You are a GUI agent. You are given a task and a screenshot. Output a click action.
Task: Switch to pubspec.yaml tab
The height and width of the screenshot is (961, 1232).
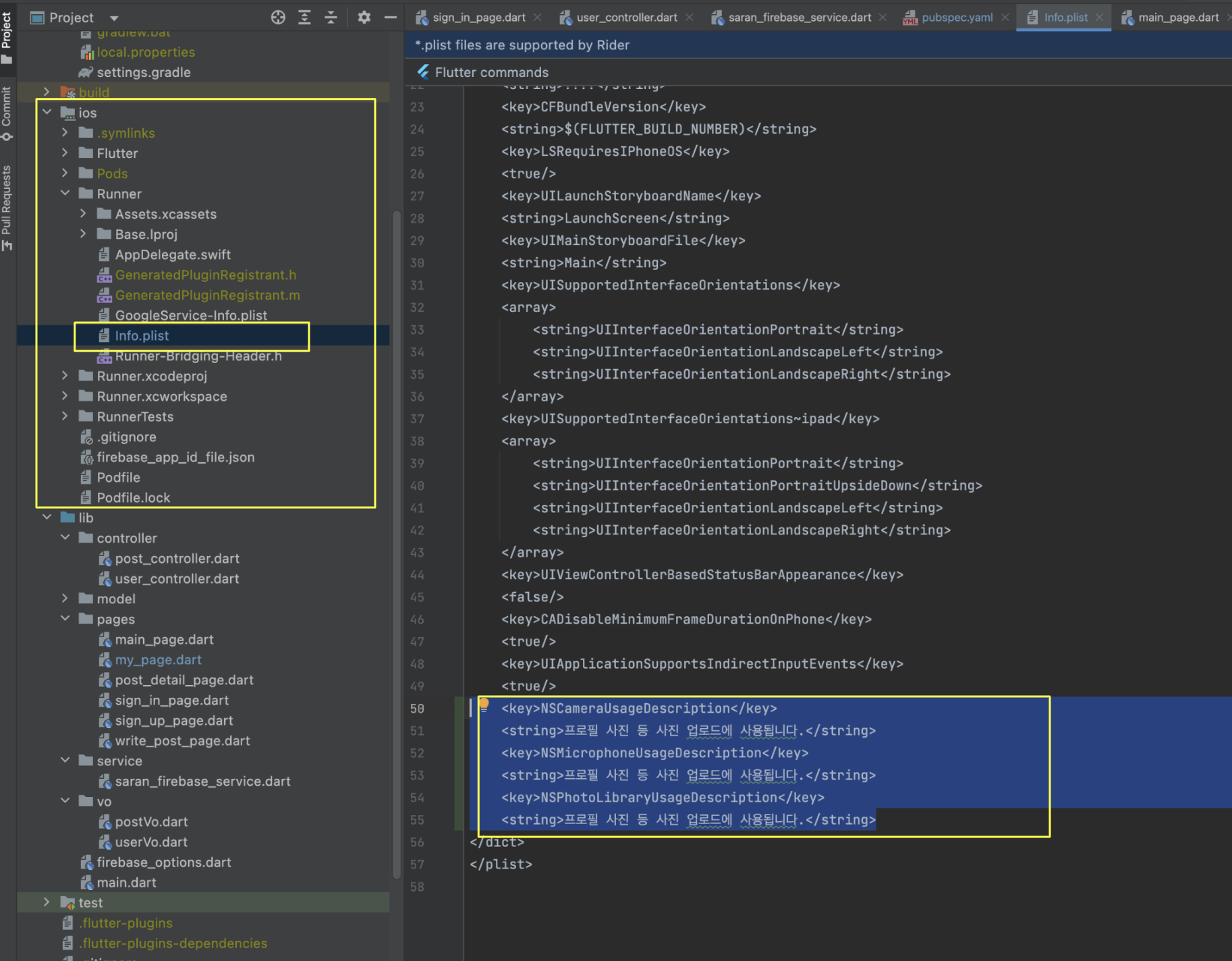pyautogui.click(x=956, y=18)
